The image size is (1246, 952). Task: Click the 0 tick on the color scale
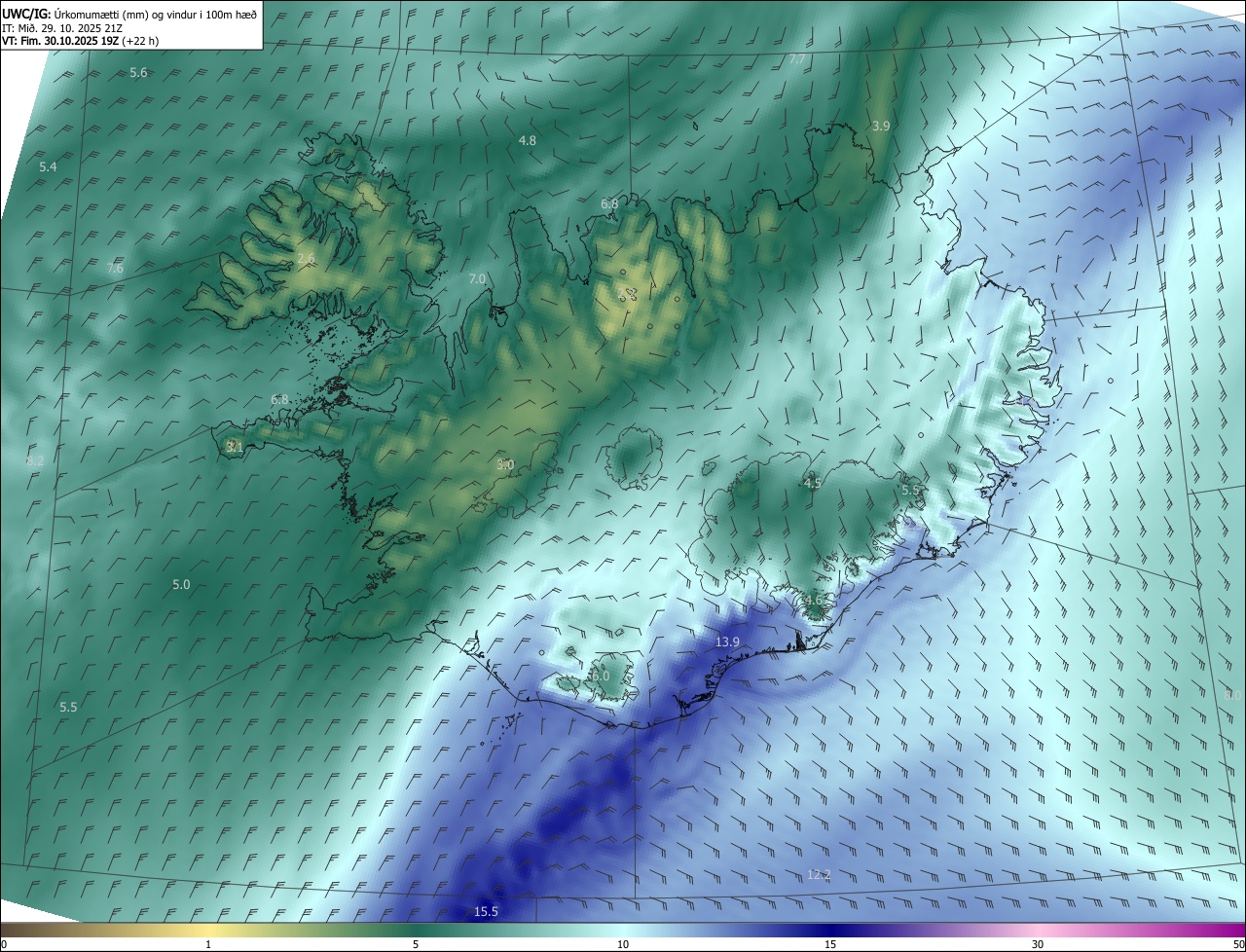4,944
